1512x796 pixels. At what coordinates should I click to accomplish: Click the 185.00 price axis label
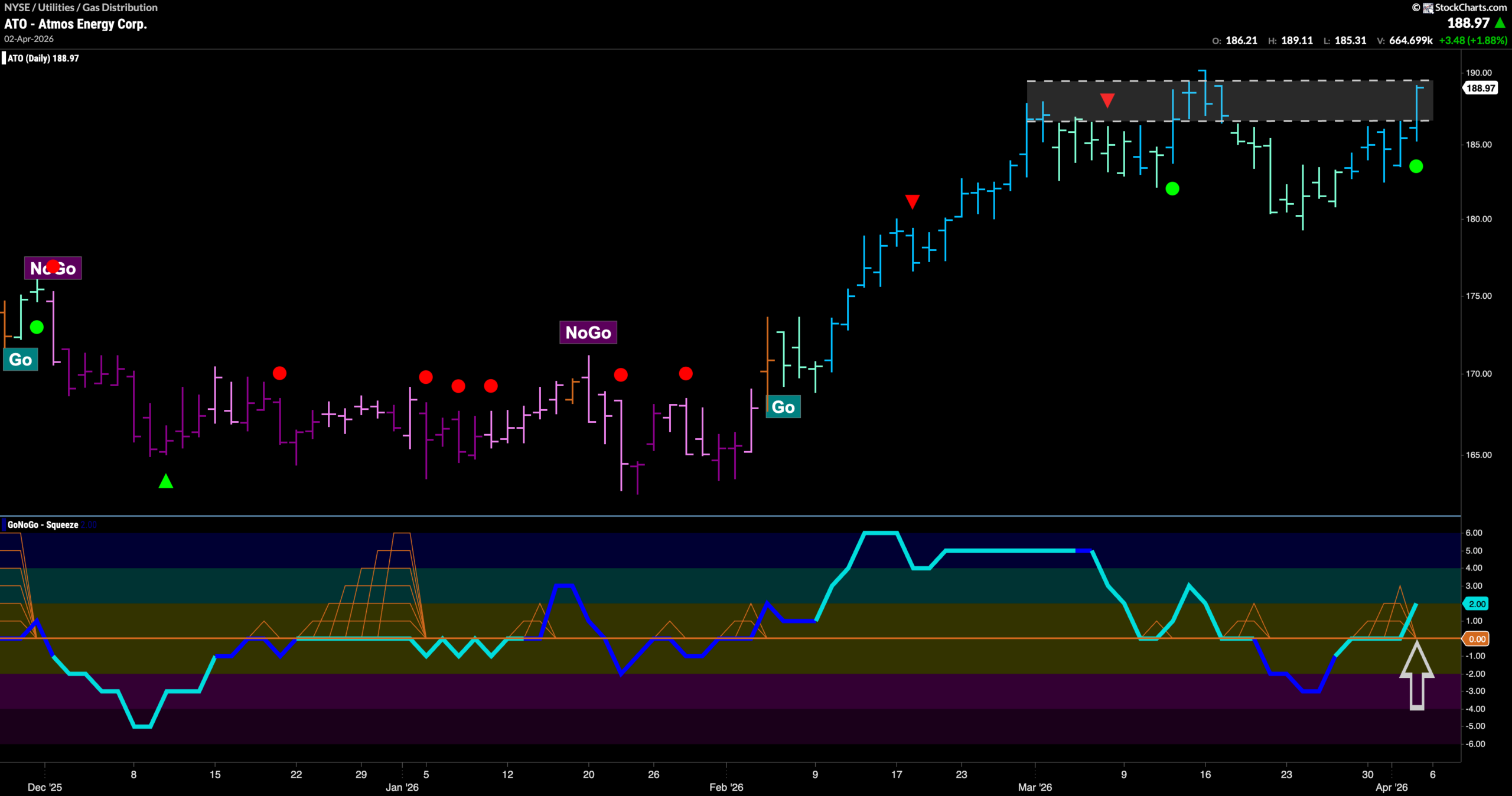[1479, 145]
